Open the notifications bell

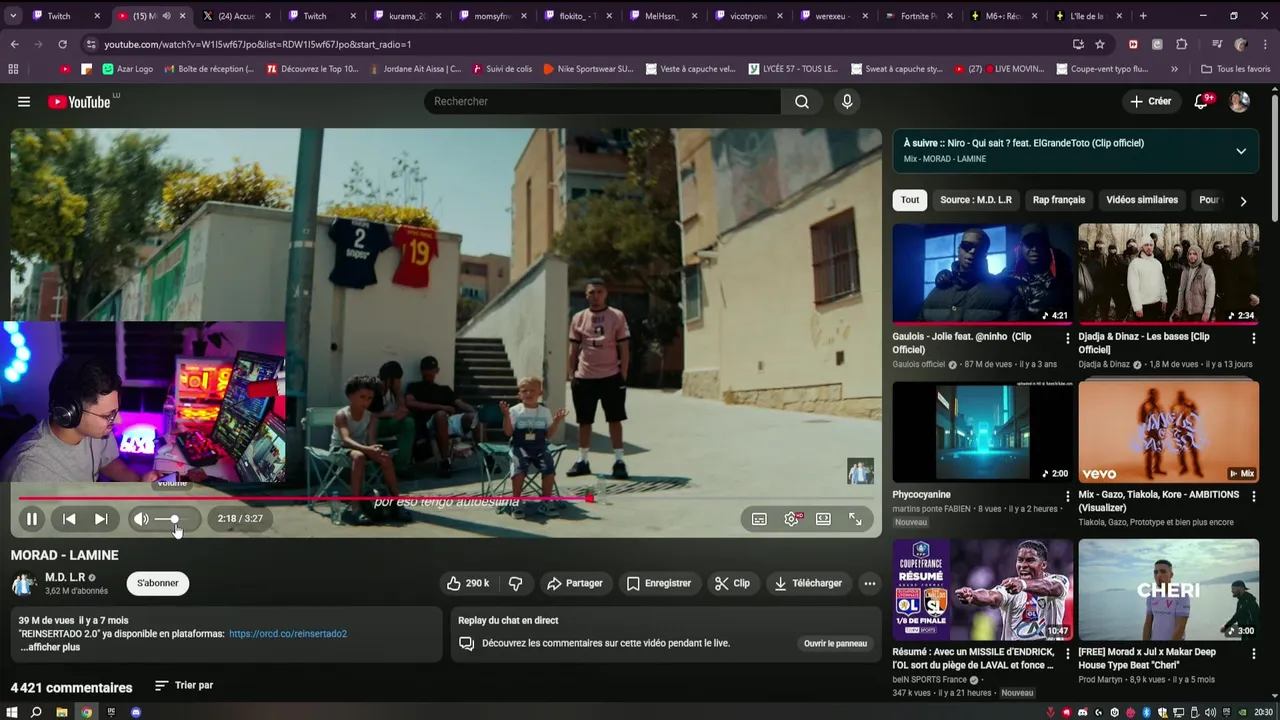(x=1201, y=102)
